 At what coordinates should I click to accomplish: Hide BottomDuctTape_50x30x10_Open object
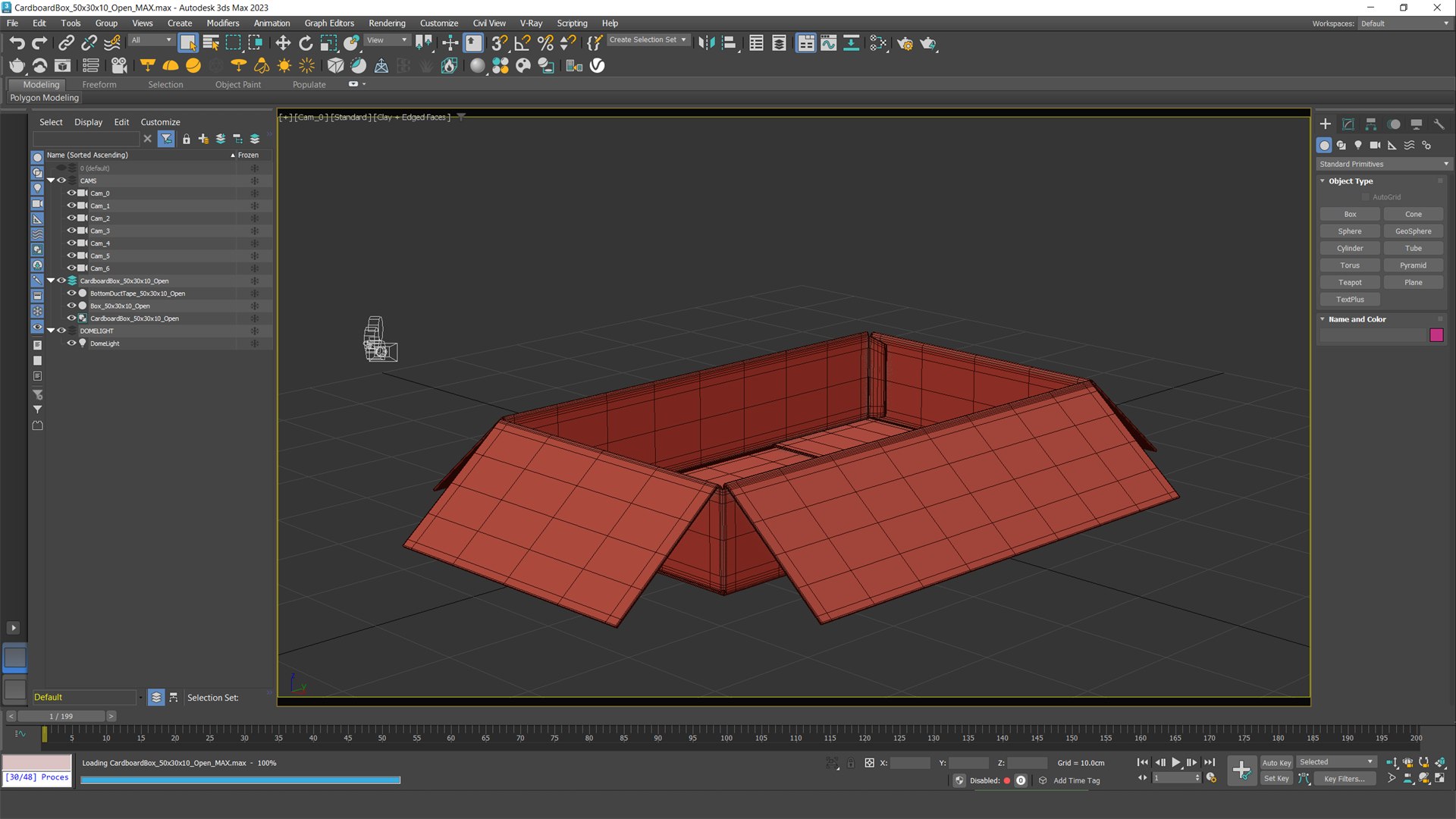coord(71,293)
